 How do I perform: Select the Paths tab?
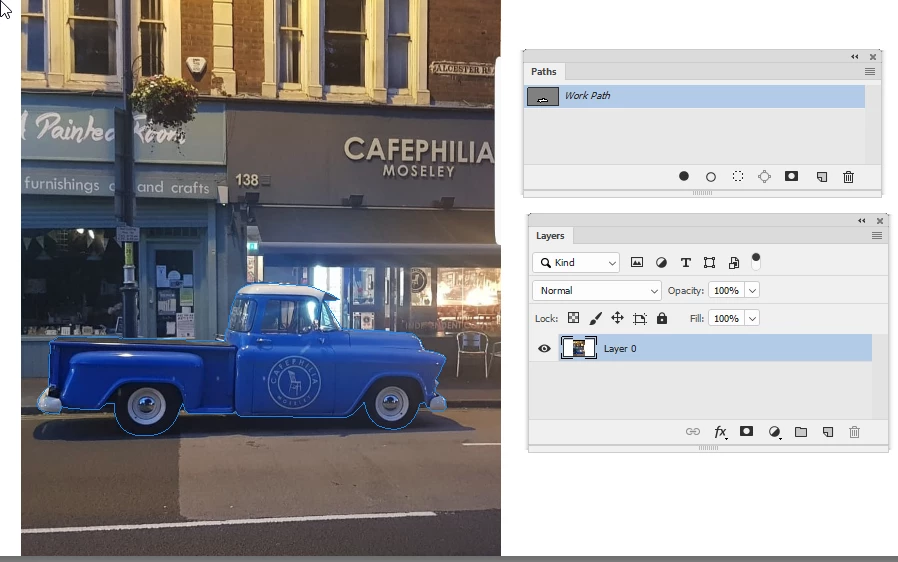click(543, 72)
